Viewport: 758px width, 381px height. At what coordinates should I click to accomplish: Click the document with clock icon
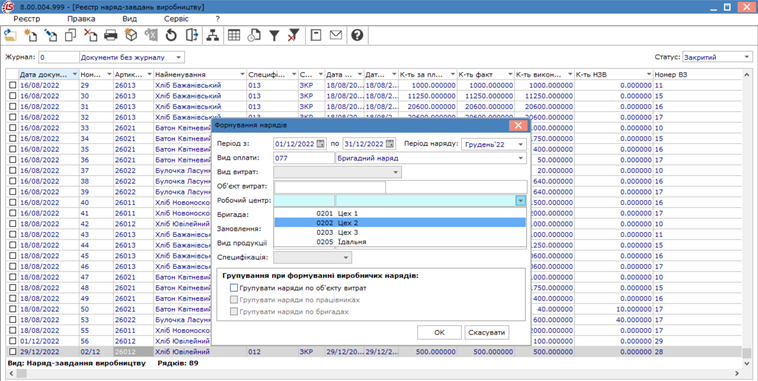pos(254,35)
